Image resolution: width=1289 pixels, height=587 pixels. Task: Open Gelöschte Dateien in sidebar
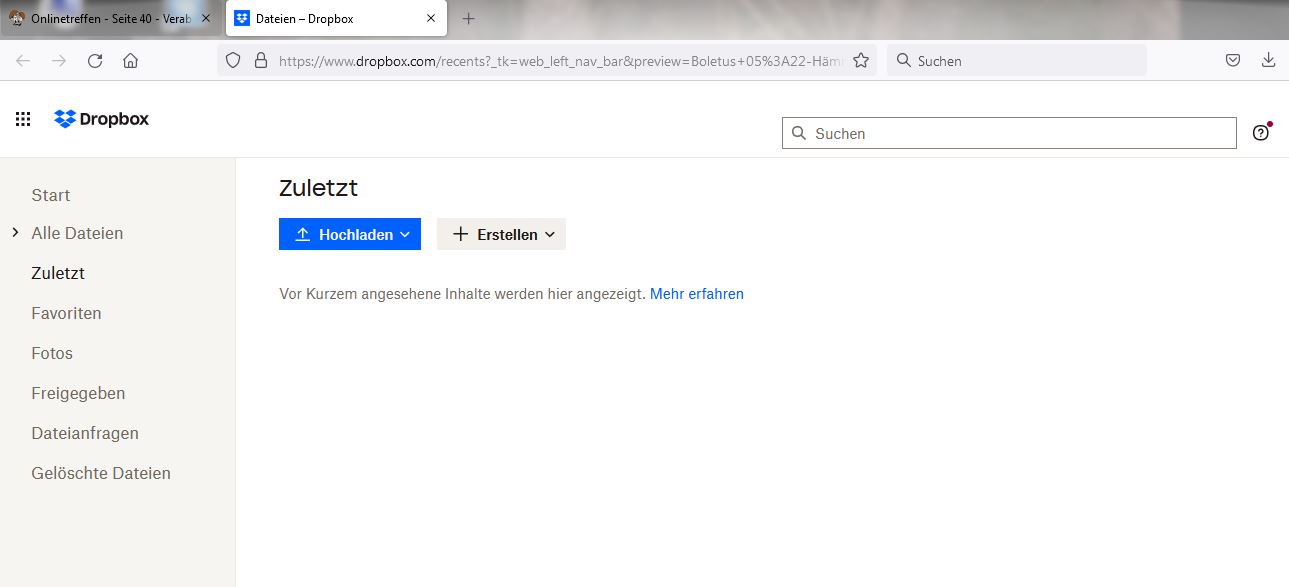101,473
